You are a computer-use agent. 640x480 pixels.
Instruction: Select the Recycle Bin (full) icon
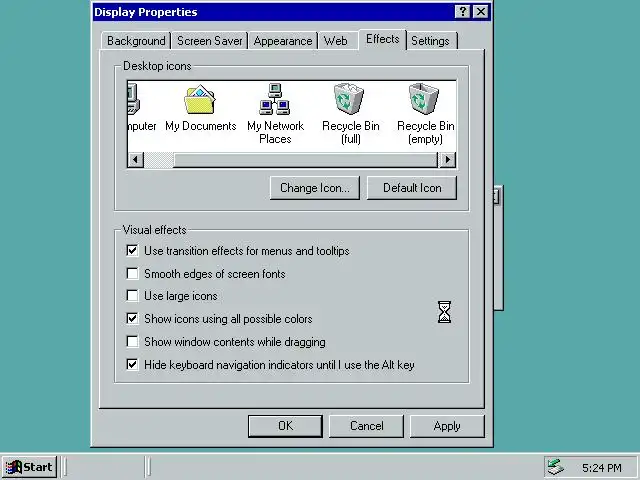point(351,113)
